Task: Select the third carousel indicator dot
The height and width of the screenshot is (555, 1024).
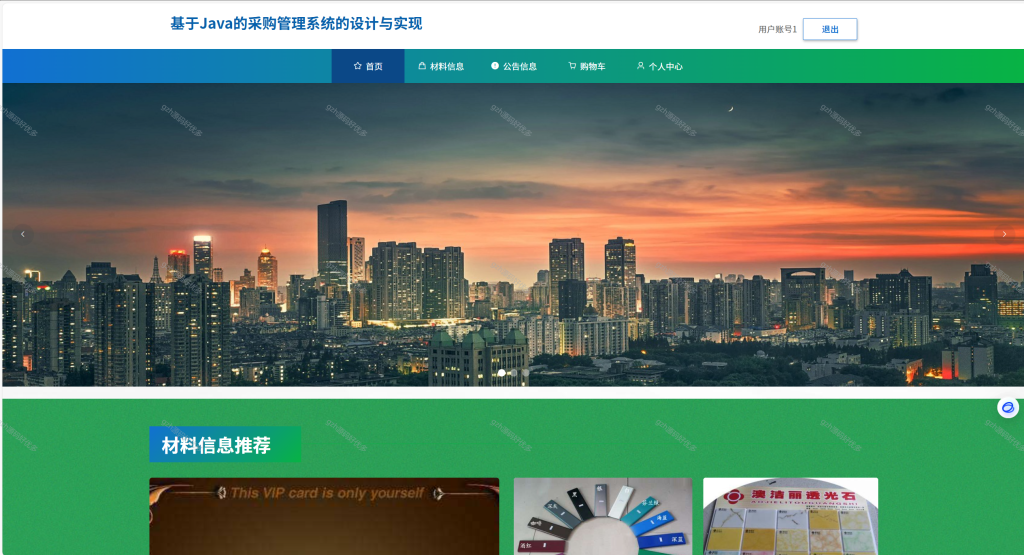Action: 526,373
